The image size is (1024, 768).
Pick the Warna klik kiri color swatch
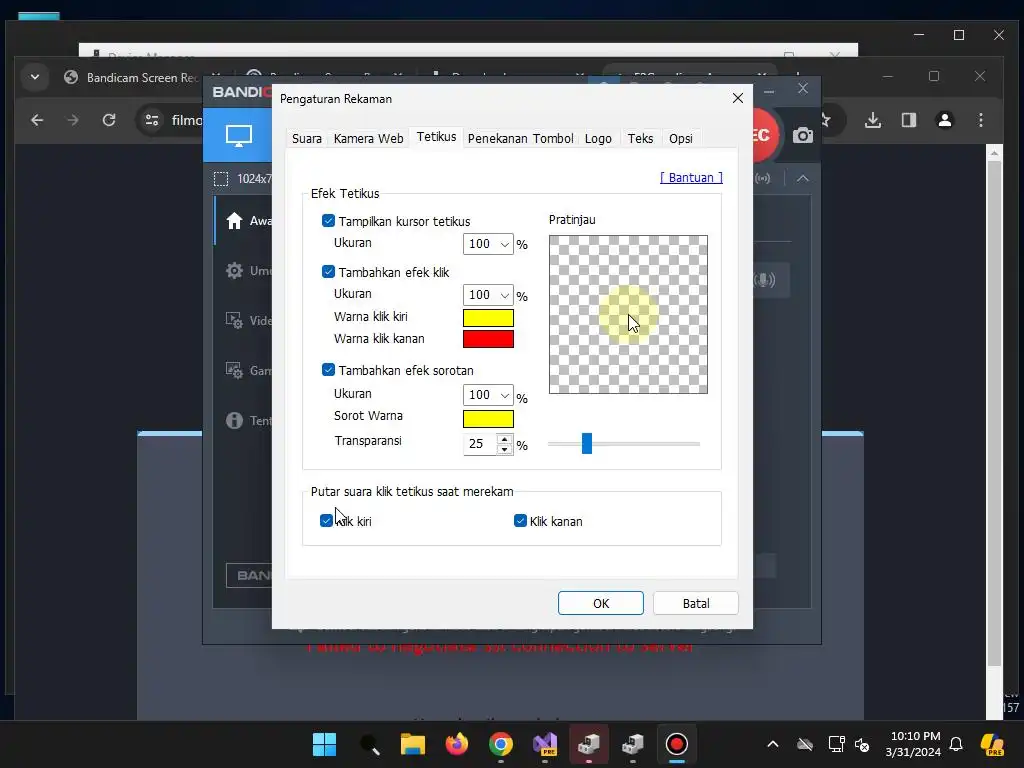point(488,317)
